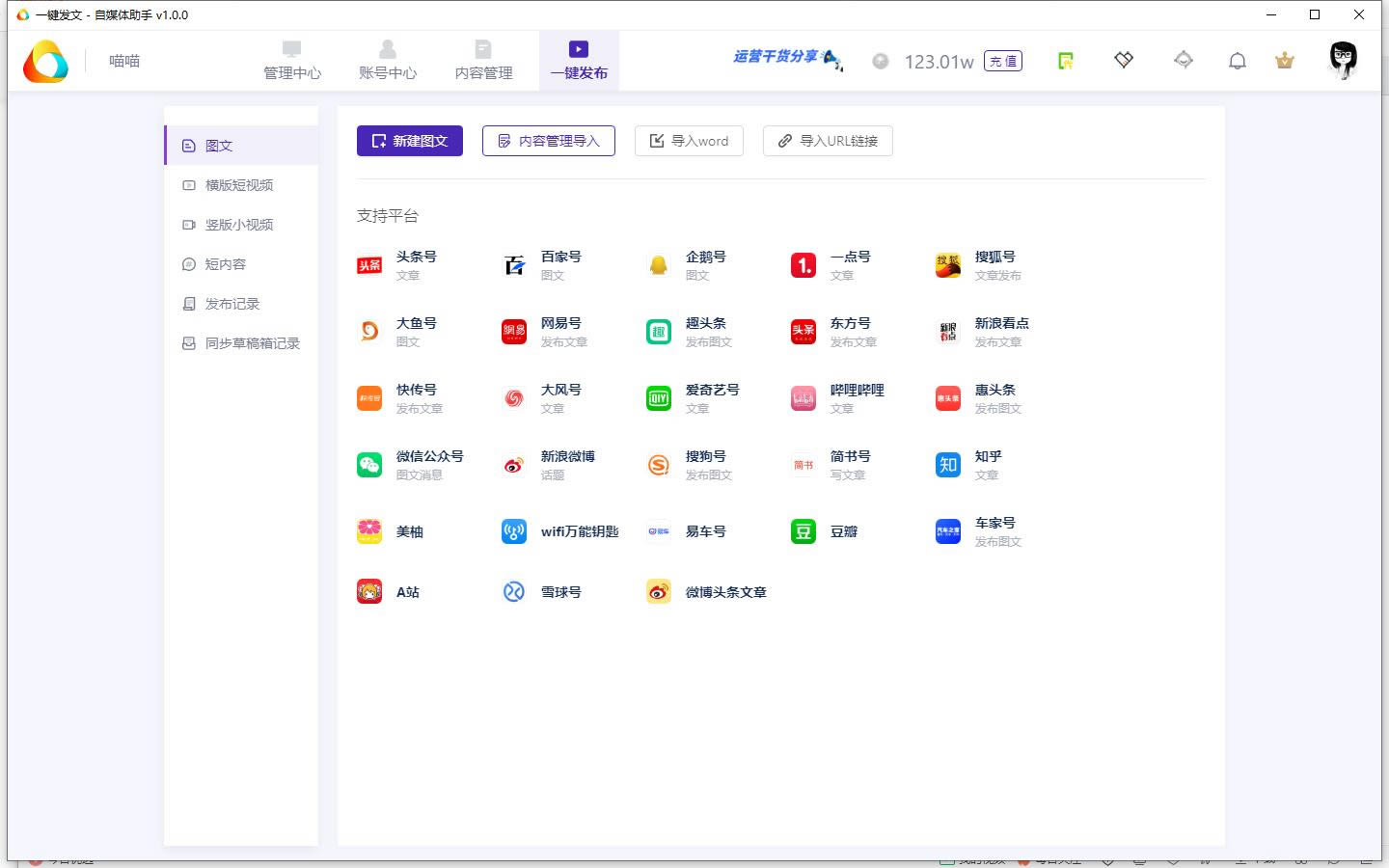Click the 支持平台 heading text
Image resolution: width=1389 pixels, height=868 pixels.
pyautogui.click(x=388, y=216)
